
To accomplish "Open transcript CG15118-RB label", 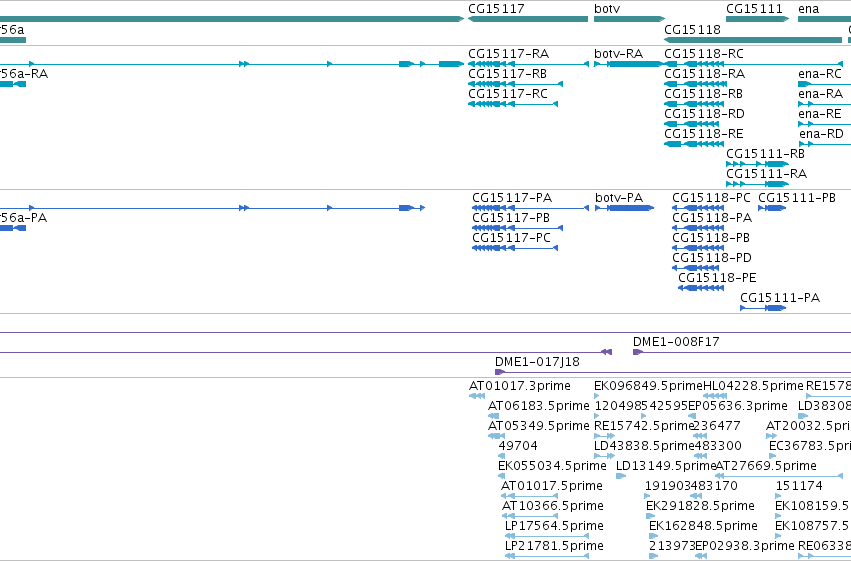I will click(x=703, y=94).
